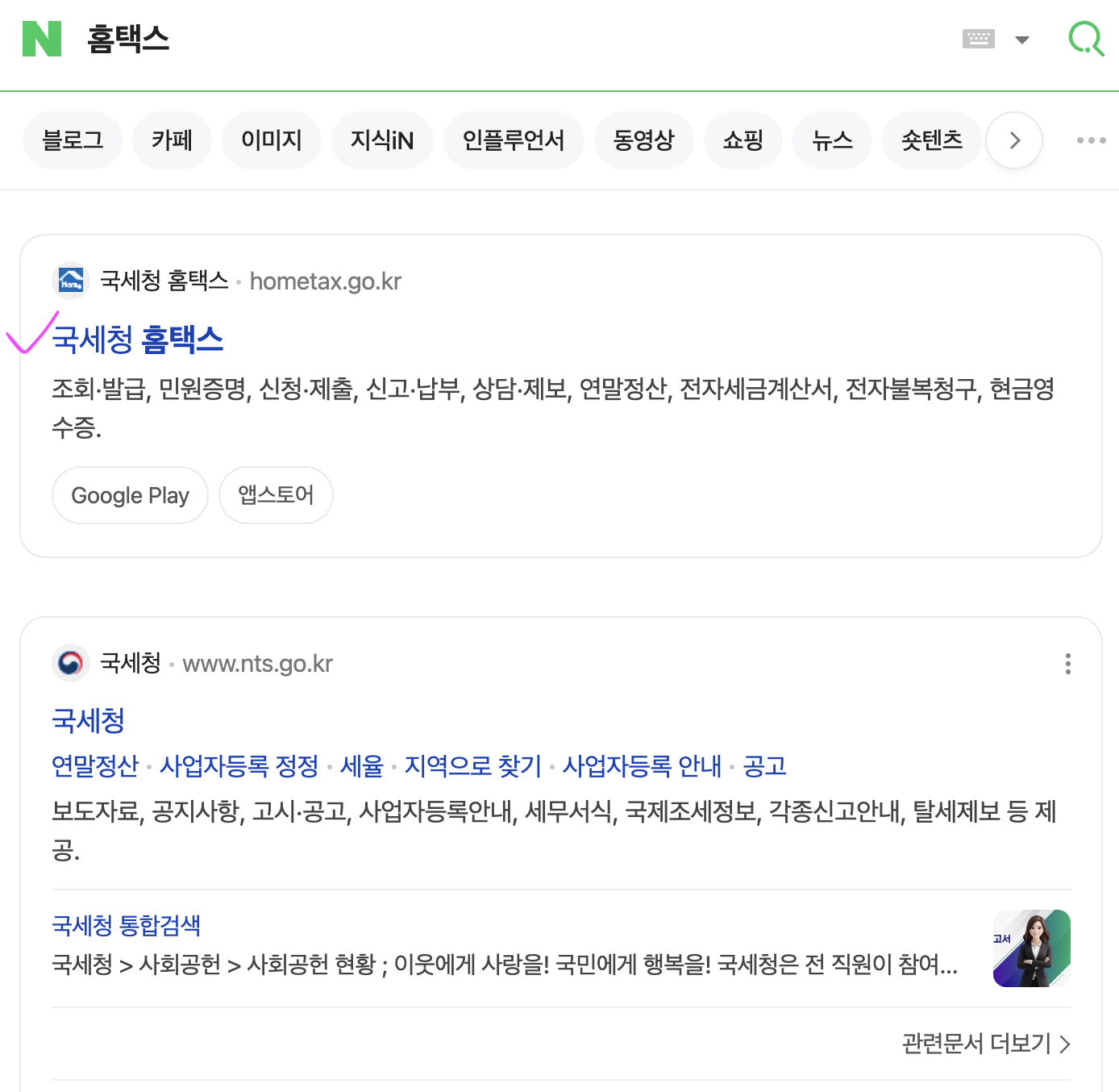Image resolution: width=1119 pixels, height=1092 pixels.
Task: Click the thumbnail of woman in suit
Action: 1032,948
